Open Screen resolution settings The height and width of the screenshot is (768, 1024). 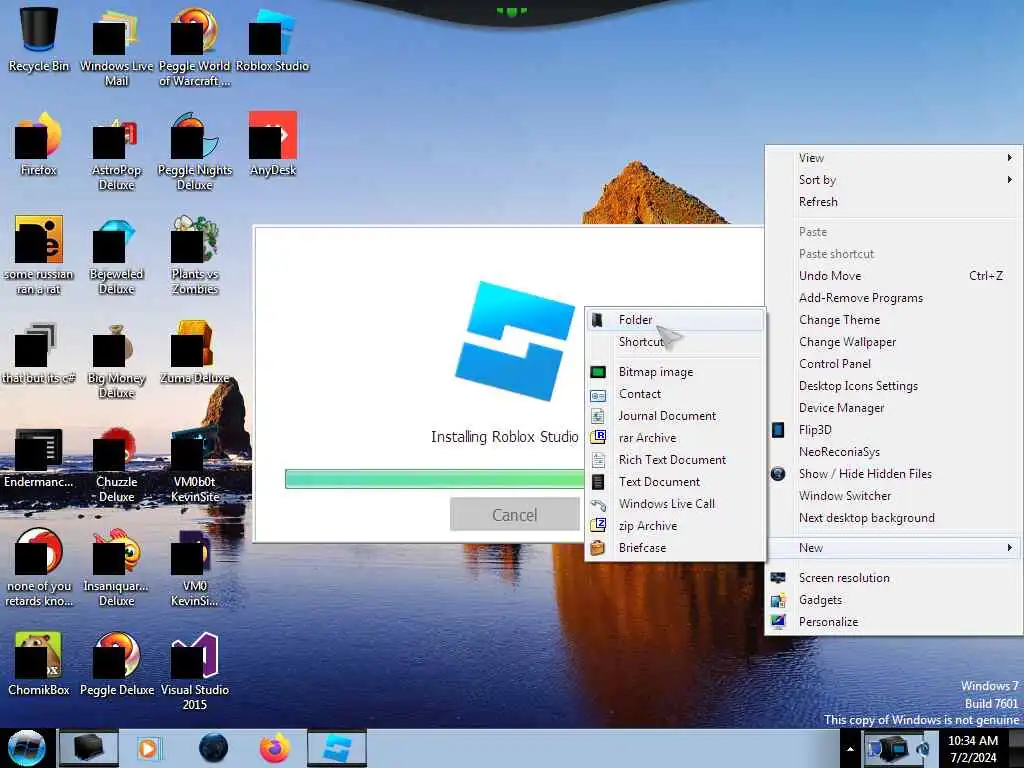pos(893,578)
